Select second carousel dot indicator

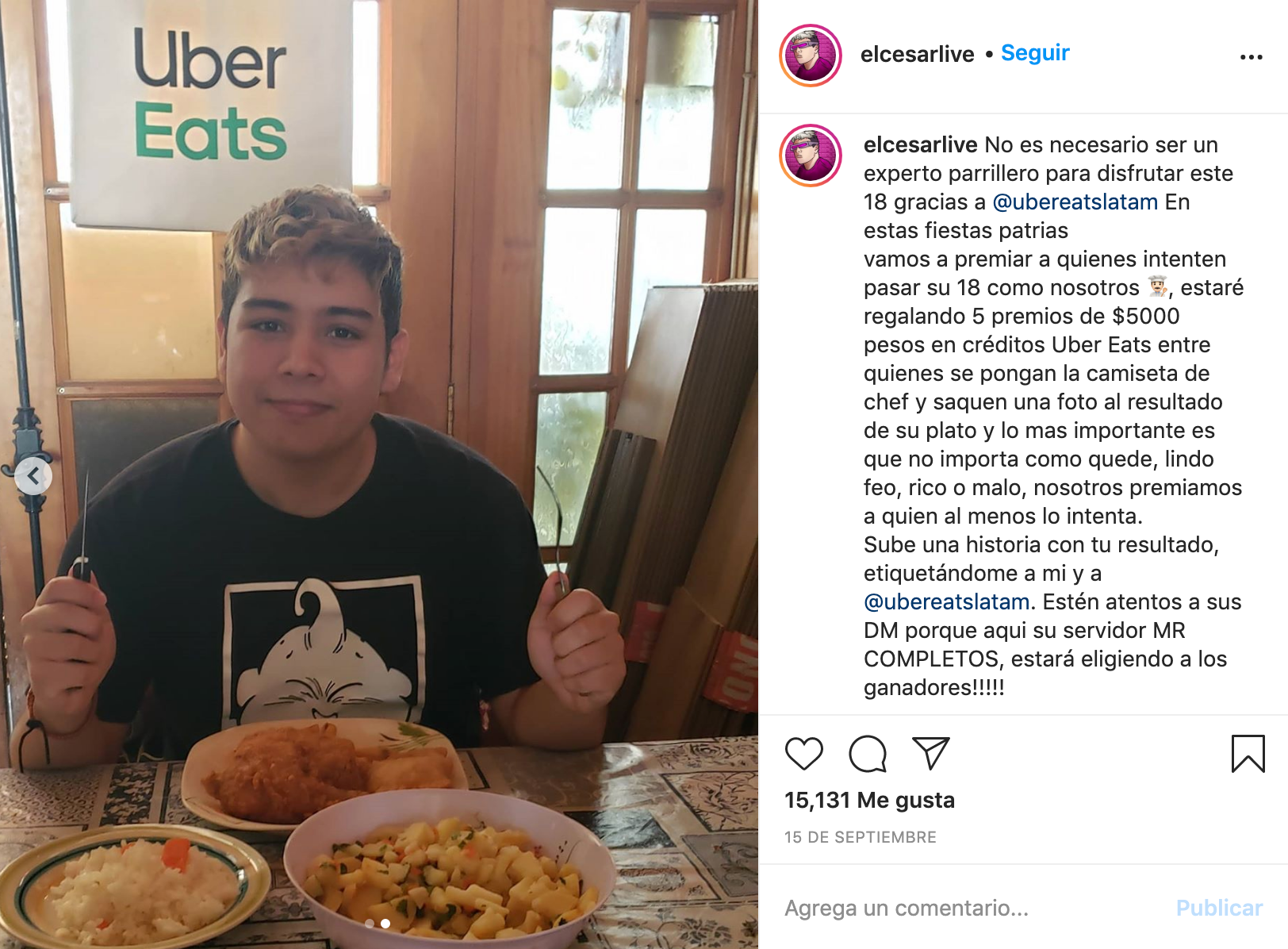click(385, 924)
